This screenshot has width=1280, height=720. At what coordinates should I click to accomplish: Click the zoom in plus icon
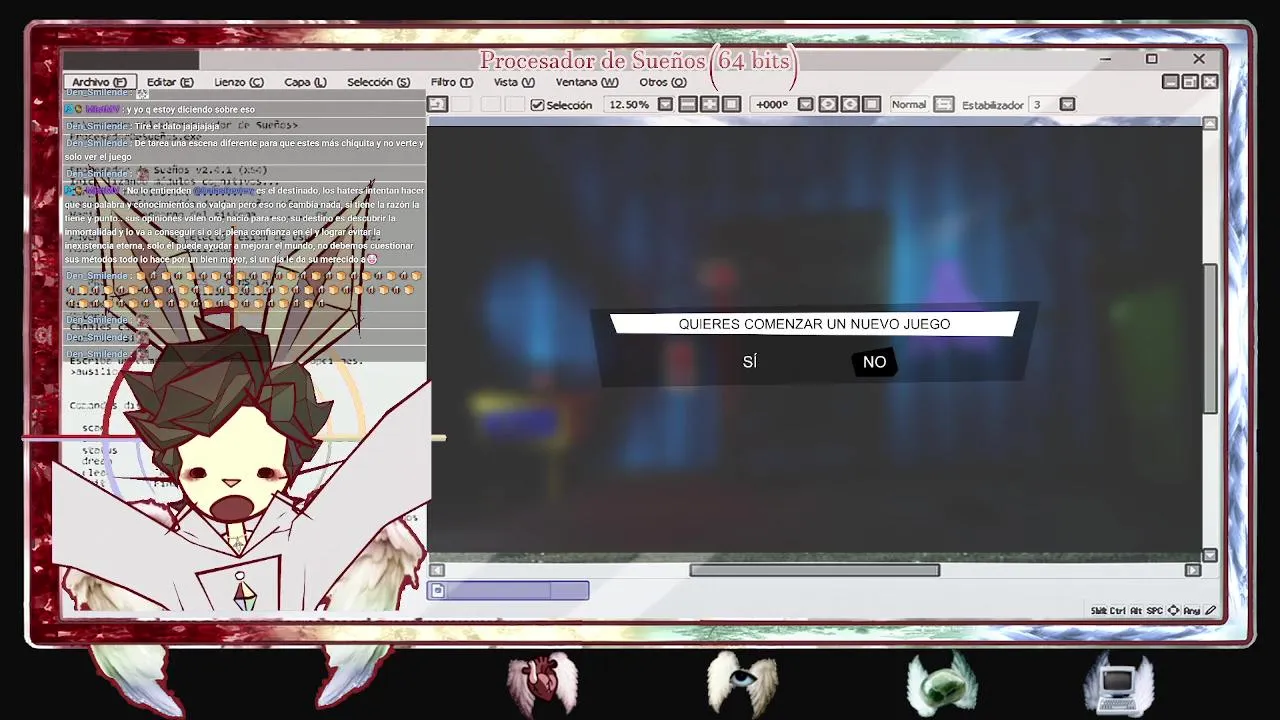click(x=710, y=105)
